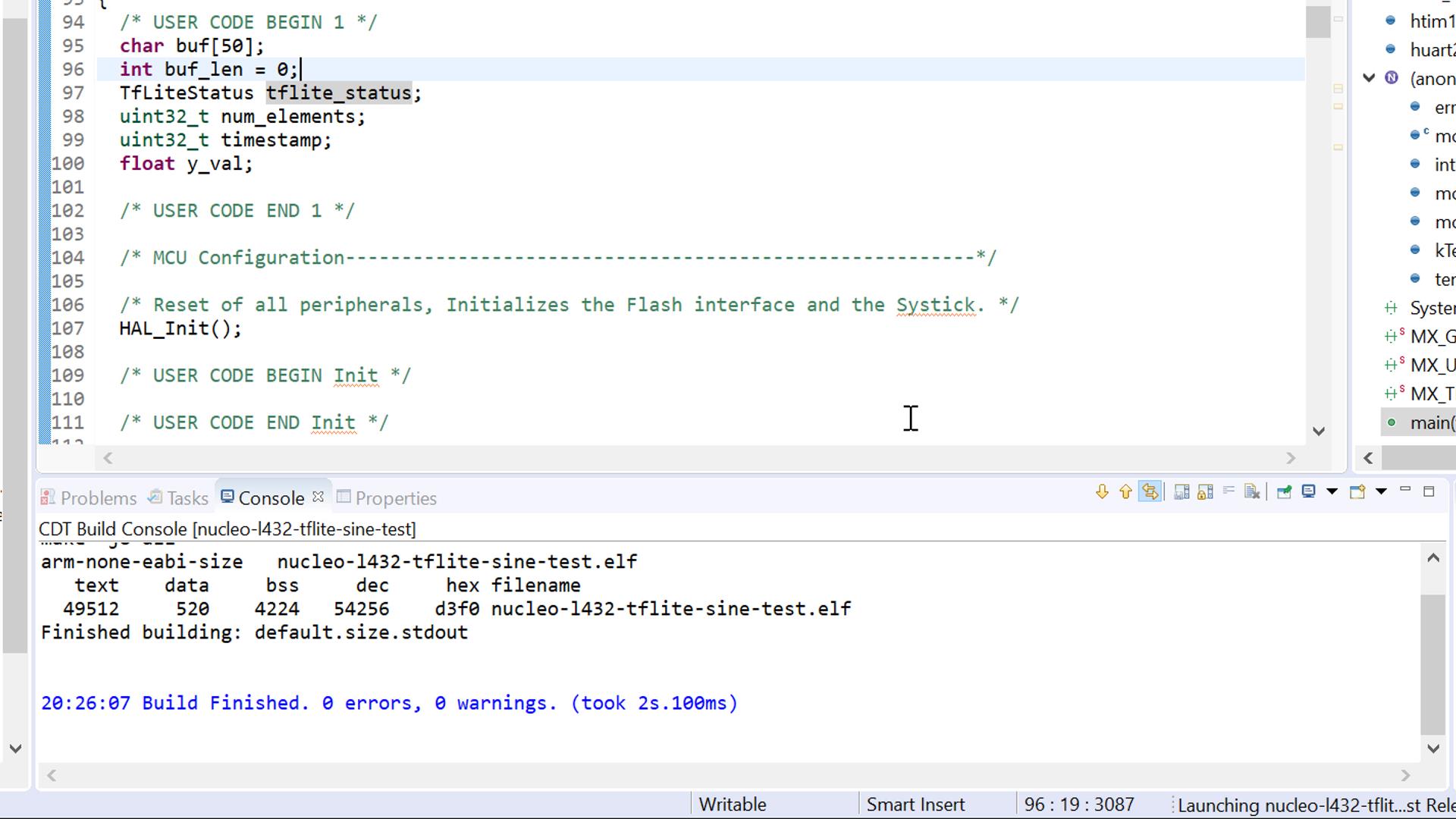
Task: Click the pin console view icon
Action: coord(1284,492)
